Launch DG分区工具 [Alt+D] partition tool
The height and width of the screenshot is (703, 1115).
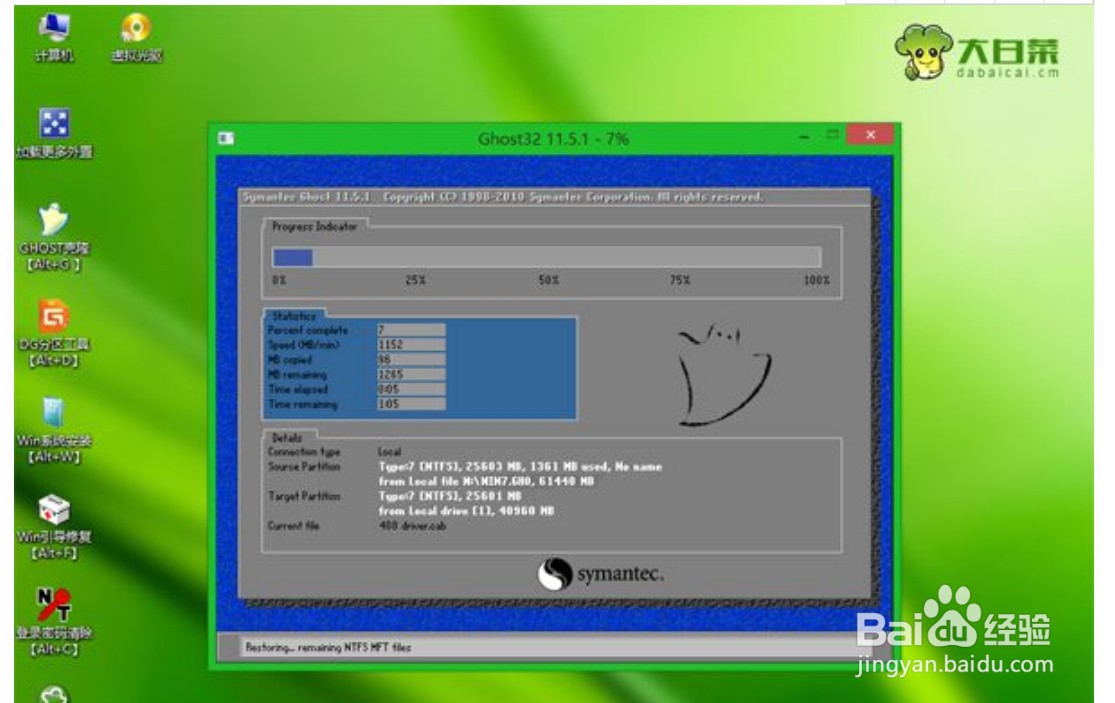[55, 333]
